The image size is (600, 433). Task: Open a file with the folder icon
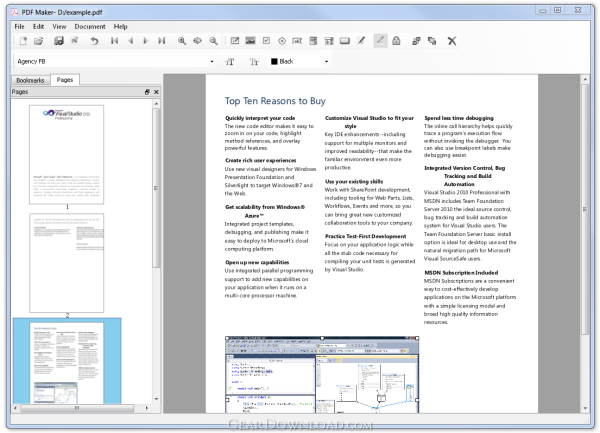pyautogui.click(x=39, y=41)
